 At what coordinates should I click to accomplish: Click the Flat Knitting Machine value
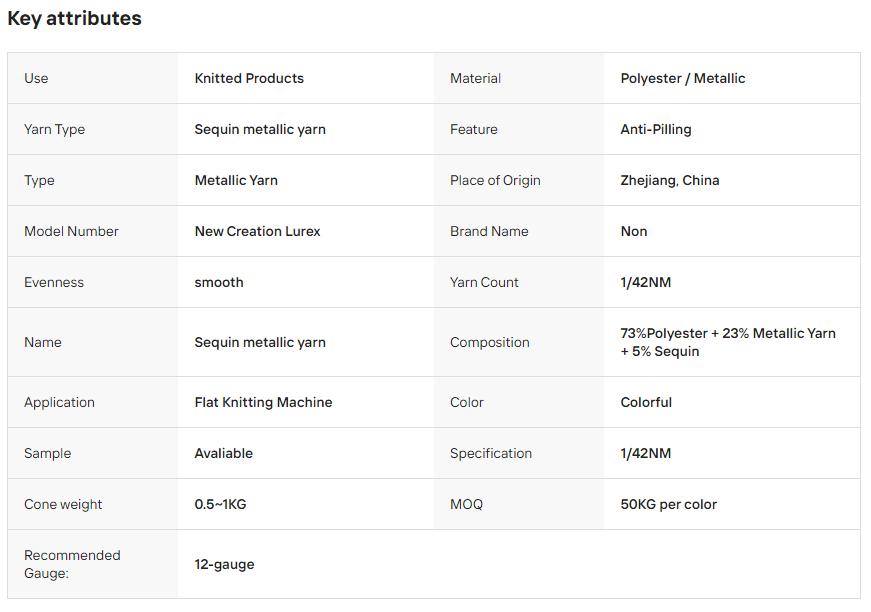263,403
